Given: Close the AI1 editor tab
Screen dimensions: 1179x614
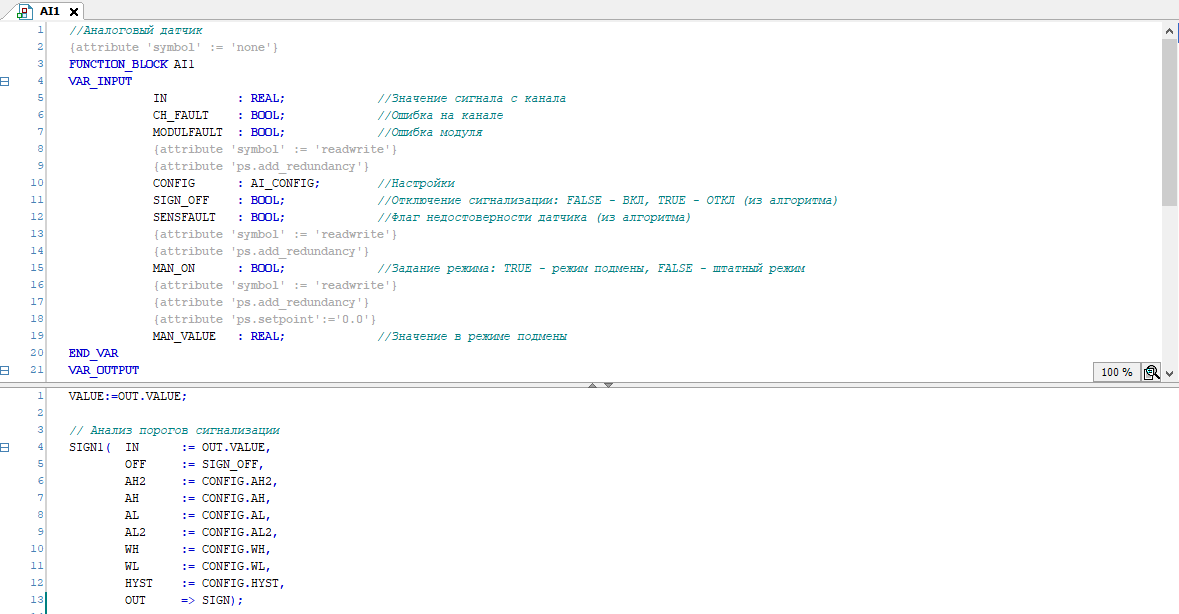Looking at the screenshot, I should click(74, 12).
